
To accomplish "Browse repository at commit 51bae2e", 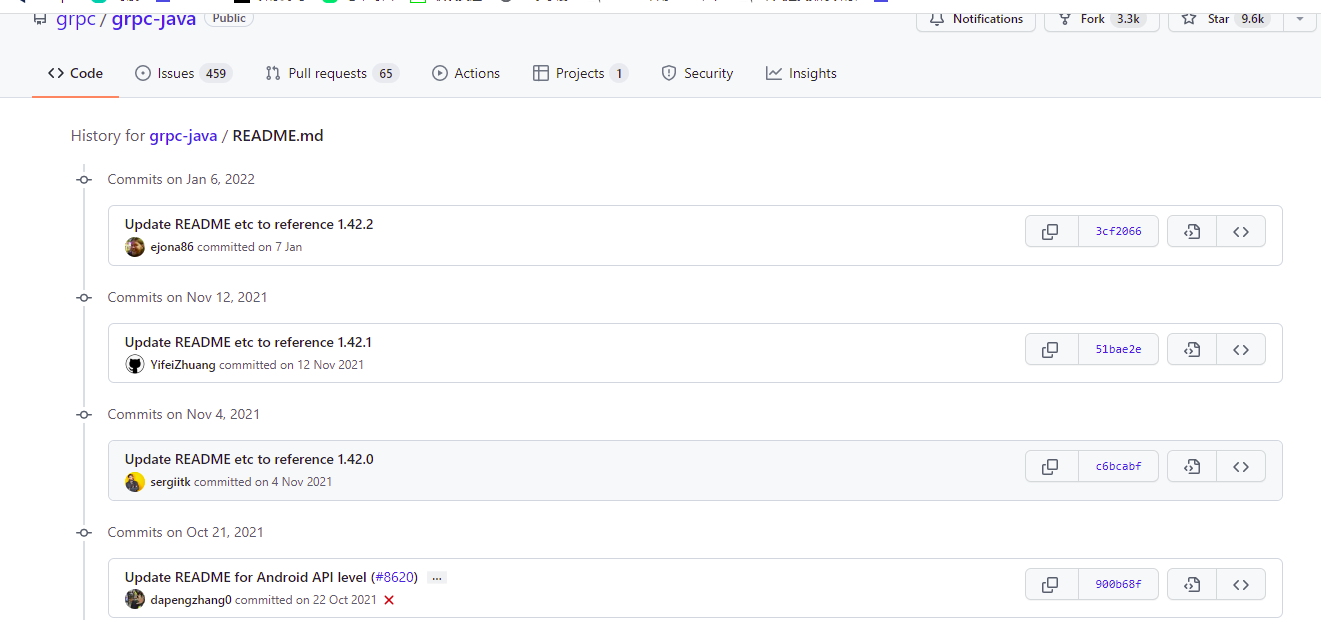I will [1241, 350].
